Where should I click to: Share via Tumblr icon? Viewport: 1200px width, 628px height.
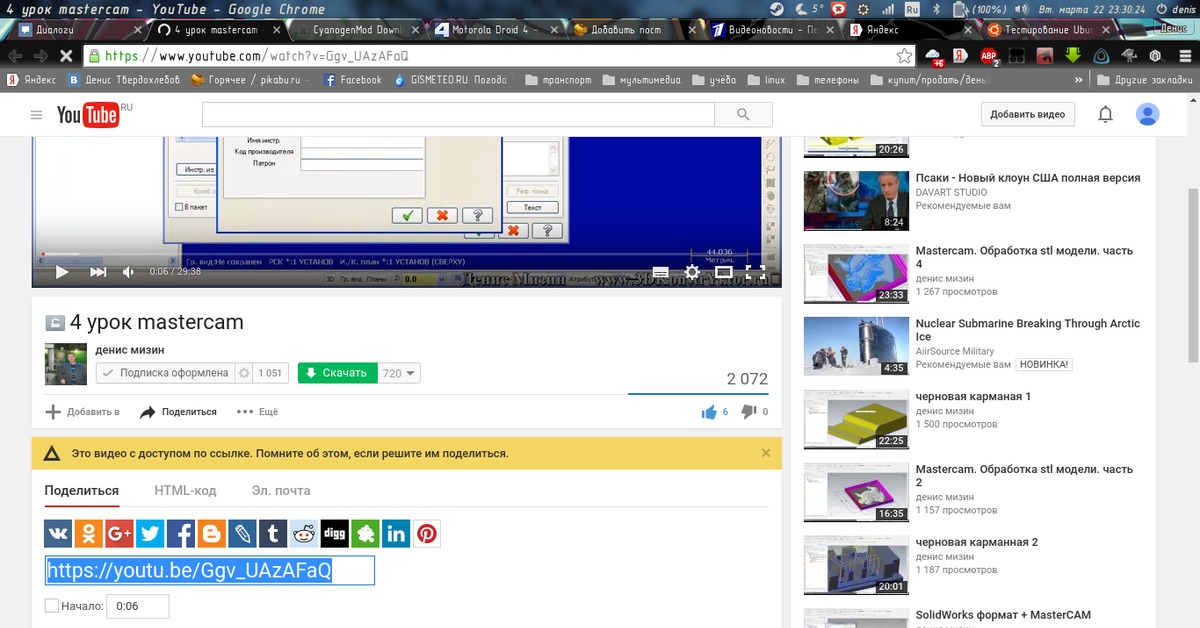[273, 534]
